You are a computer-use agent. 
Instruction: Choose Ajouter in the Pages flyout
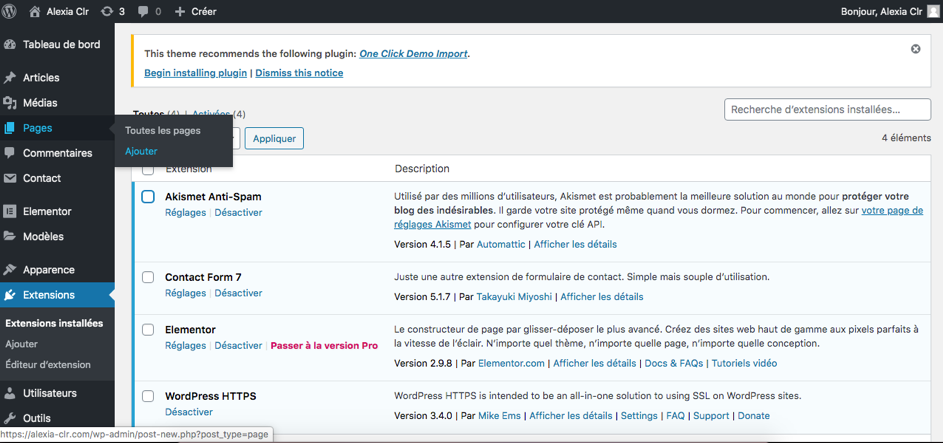(141, 151)
